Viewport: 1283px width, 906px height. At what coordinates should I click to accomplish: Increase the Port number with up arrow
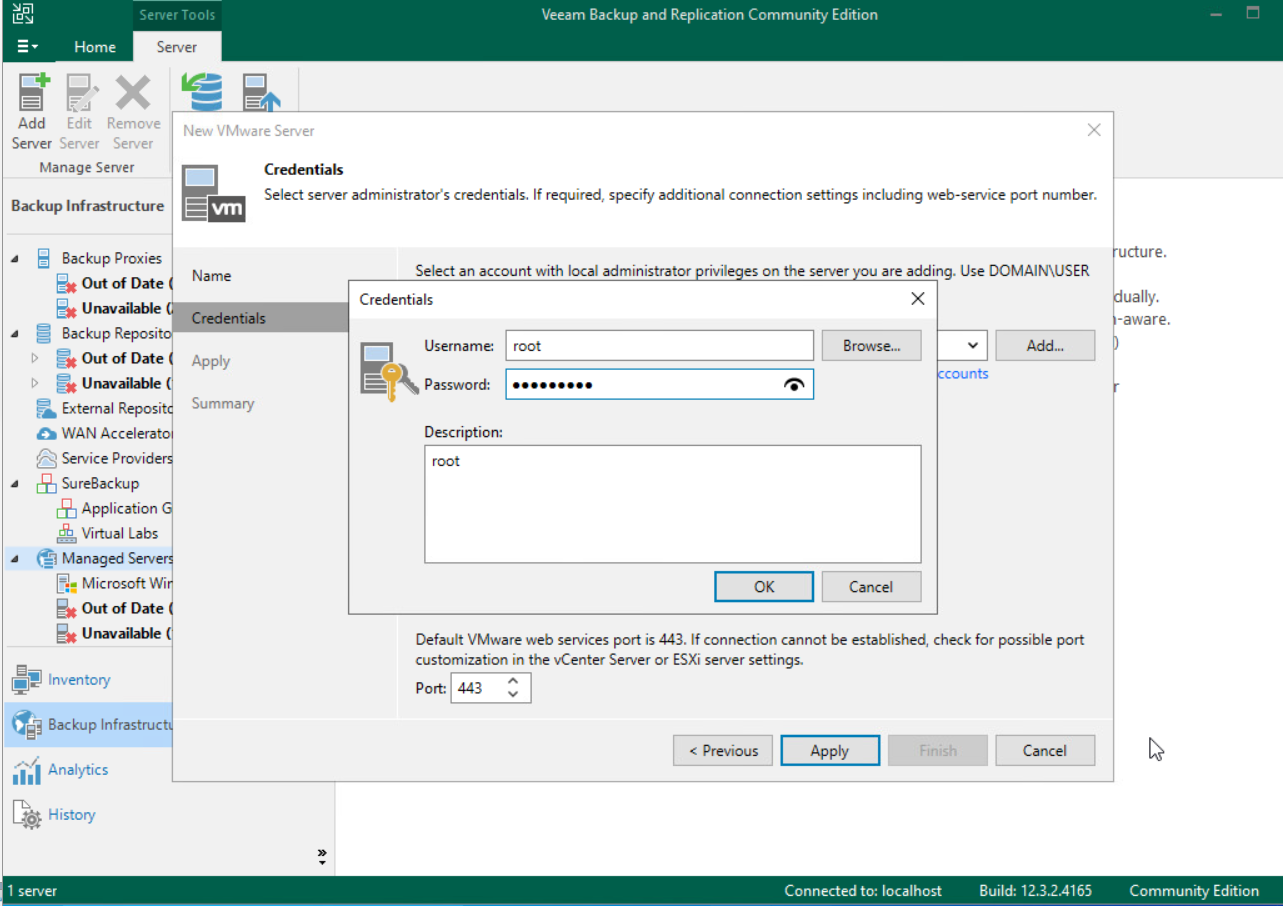pos(513,681)
